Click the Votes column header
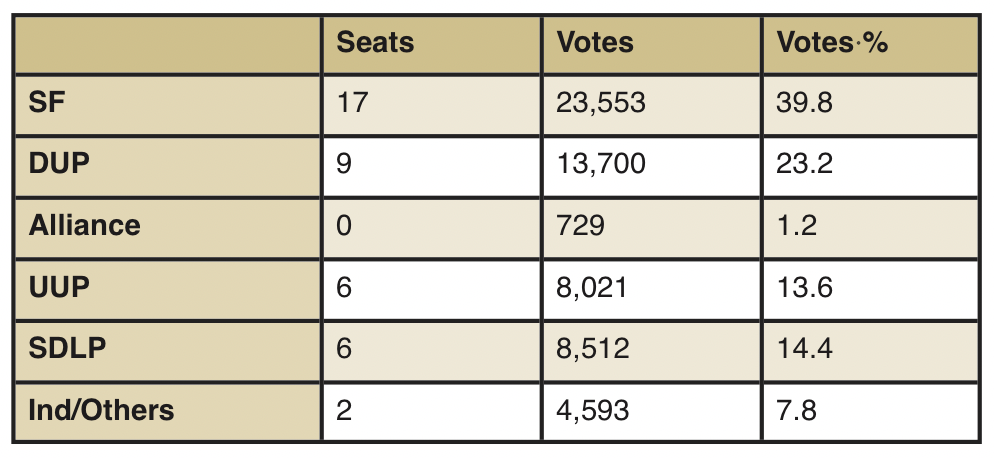The image size is (994, 458). [x=595, y=43]
